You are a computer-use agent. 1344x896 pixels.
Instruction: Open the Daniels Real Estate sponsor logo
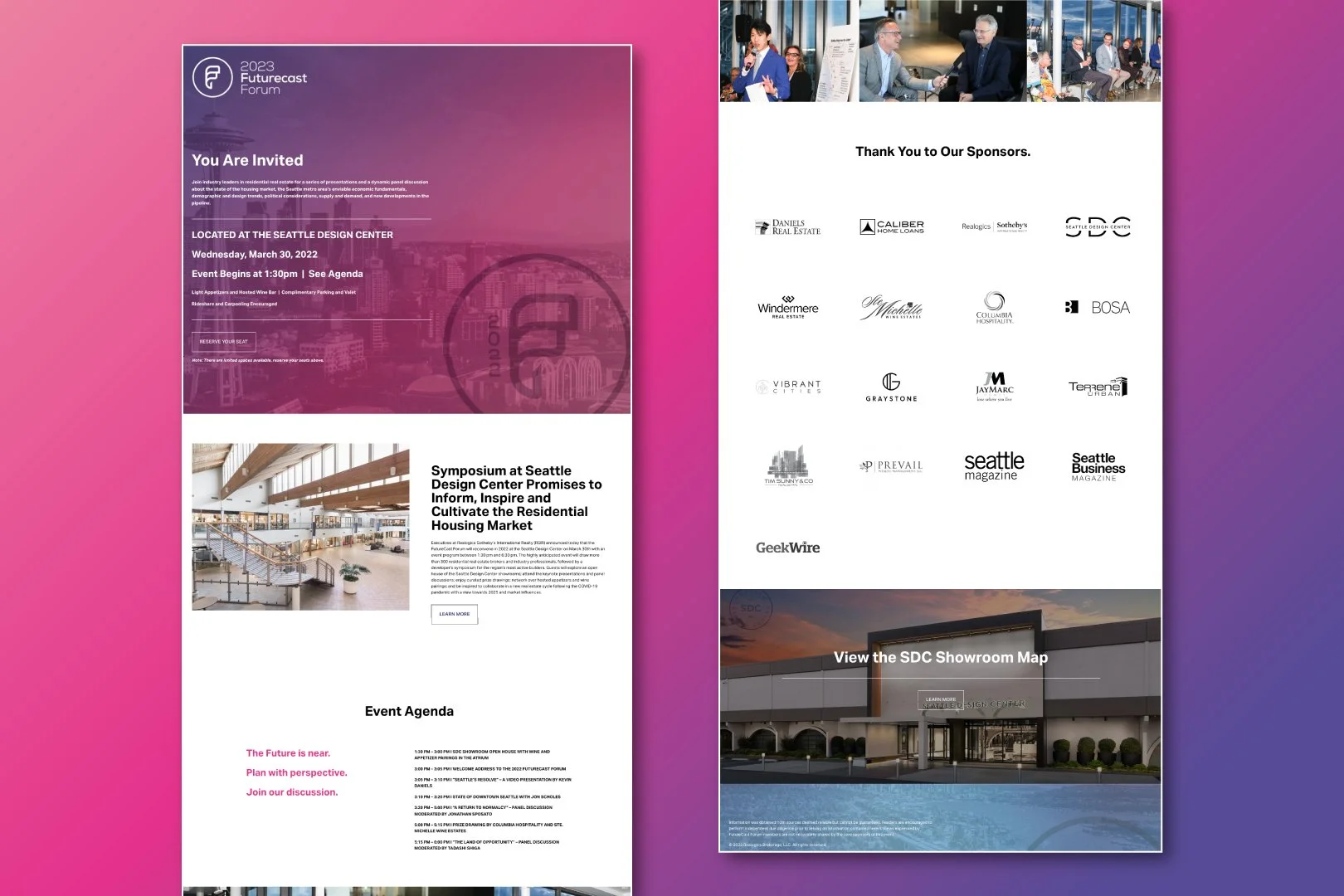(x=788, y=227)
